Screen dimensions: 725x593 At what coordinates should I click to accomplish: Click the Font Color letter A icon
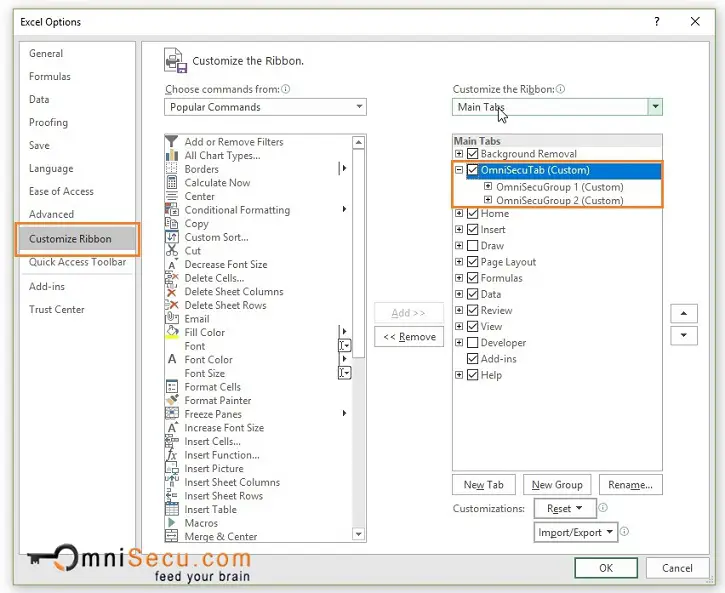[x=172, y=359]
